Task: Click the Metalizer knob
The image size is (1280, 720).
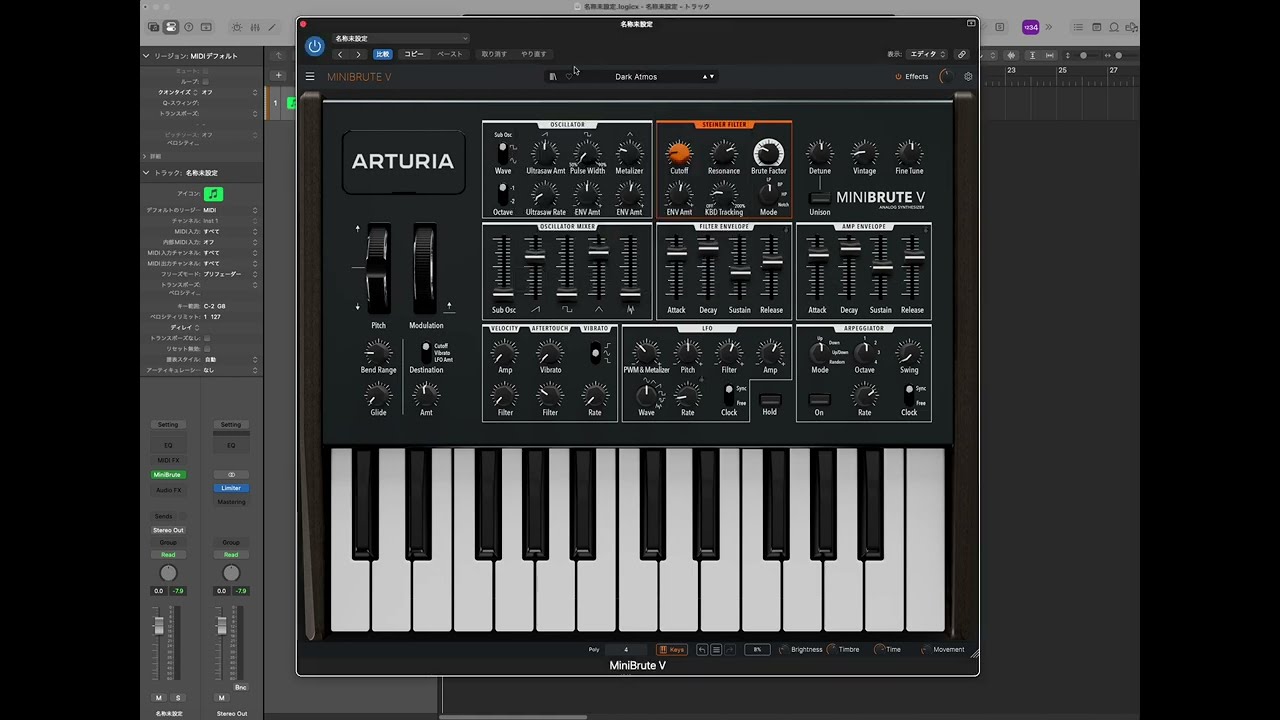Action: click(x=629, y=153)
